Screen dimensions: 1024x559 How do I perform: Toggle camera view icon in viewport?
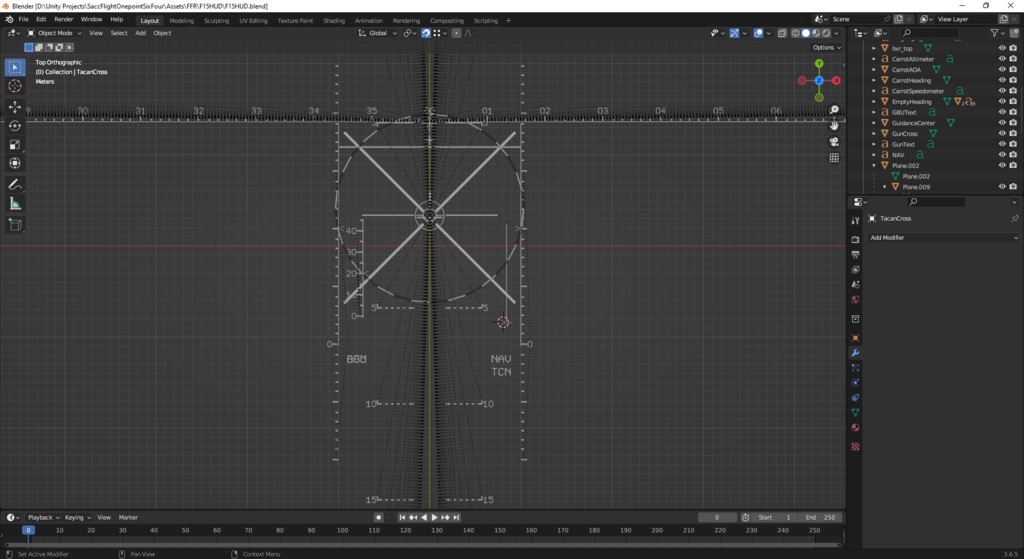(834, 142)
